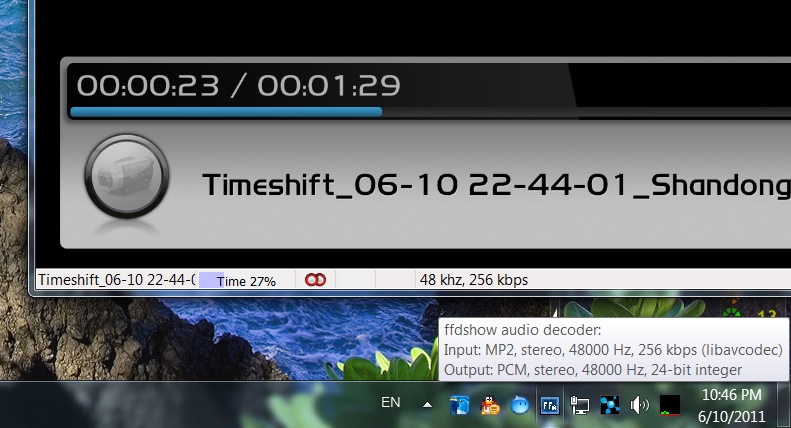Open the ffdshow audio decoder tray icon
Image resolution: width=791 pixels, height=428 pixels.
point(549,405)
